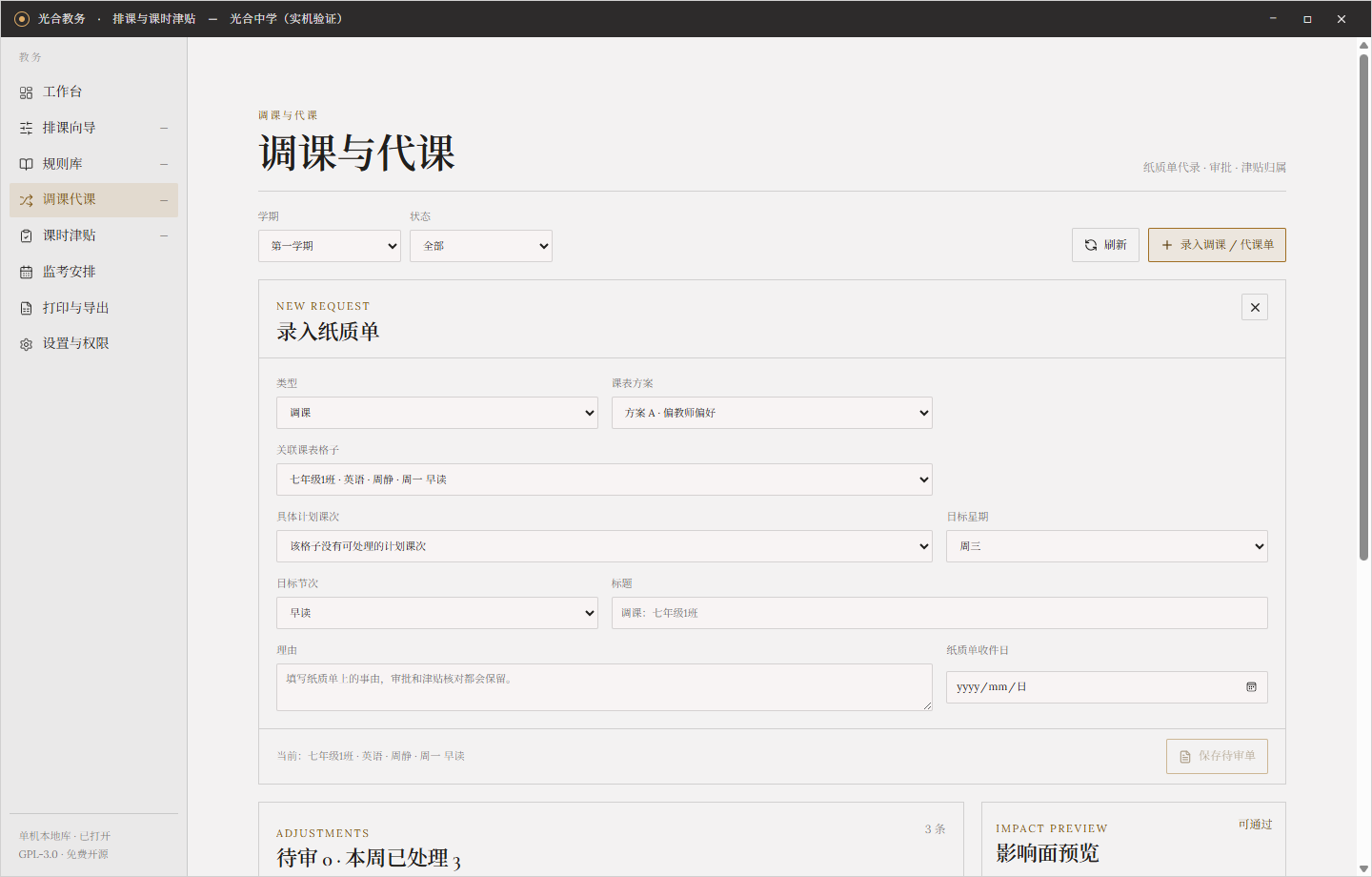Open the 目标星期 dropdown showing 周三
This screenshot has width=1372, height=877.
(x=1107, y=546)
